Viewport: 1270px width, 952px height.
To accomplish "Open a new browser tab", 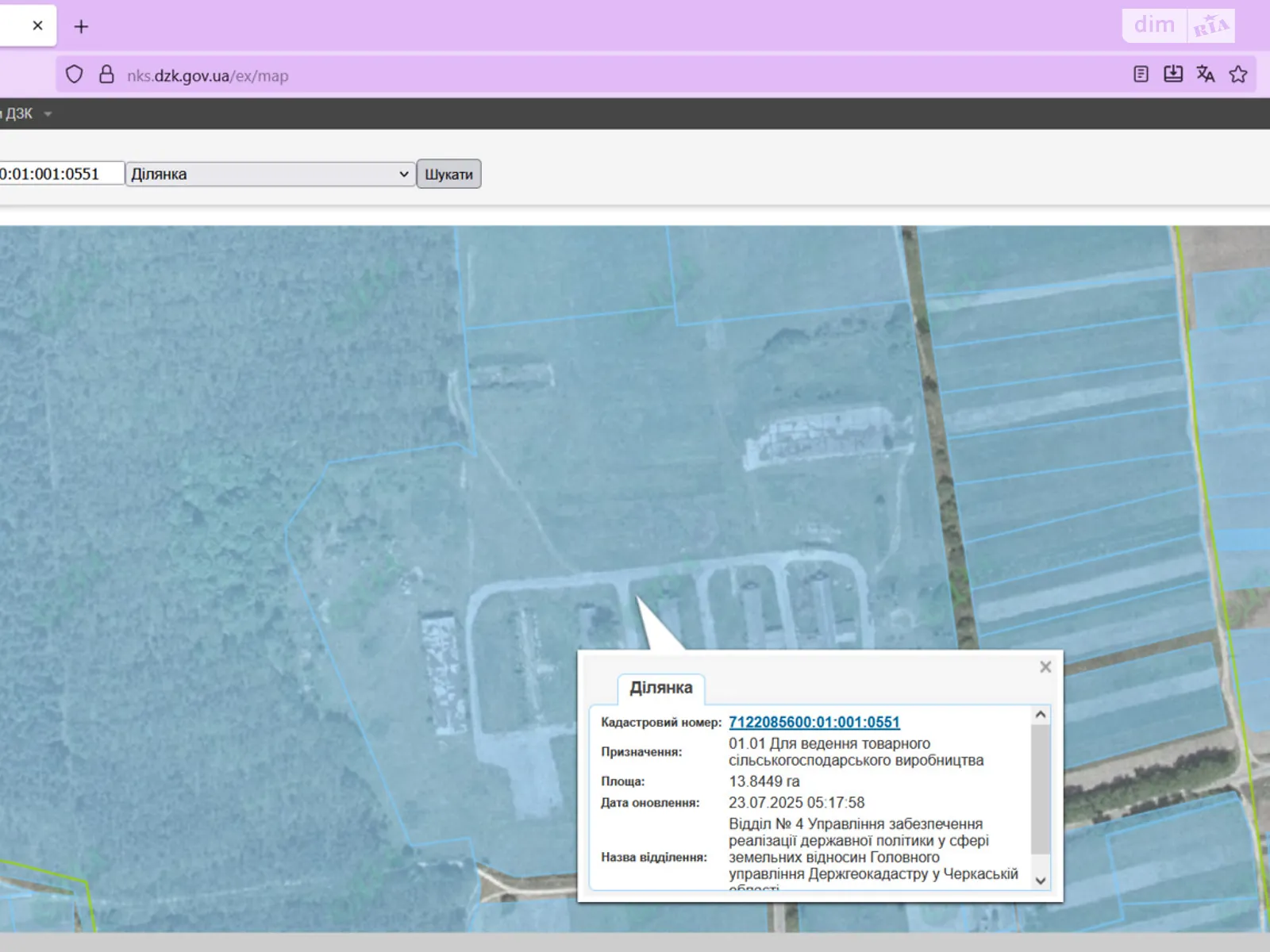I will tap(81, 27).
